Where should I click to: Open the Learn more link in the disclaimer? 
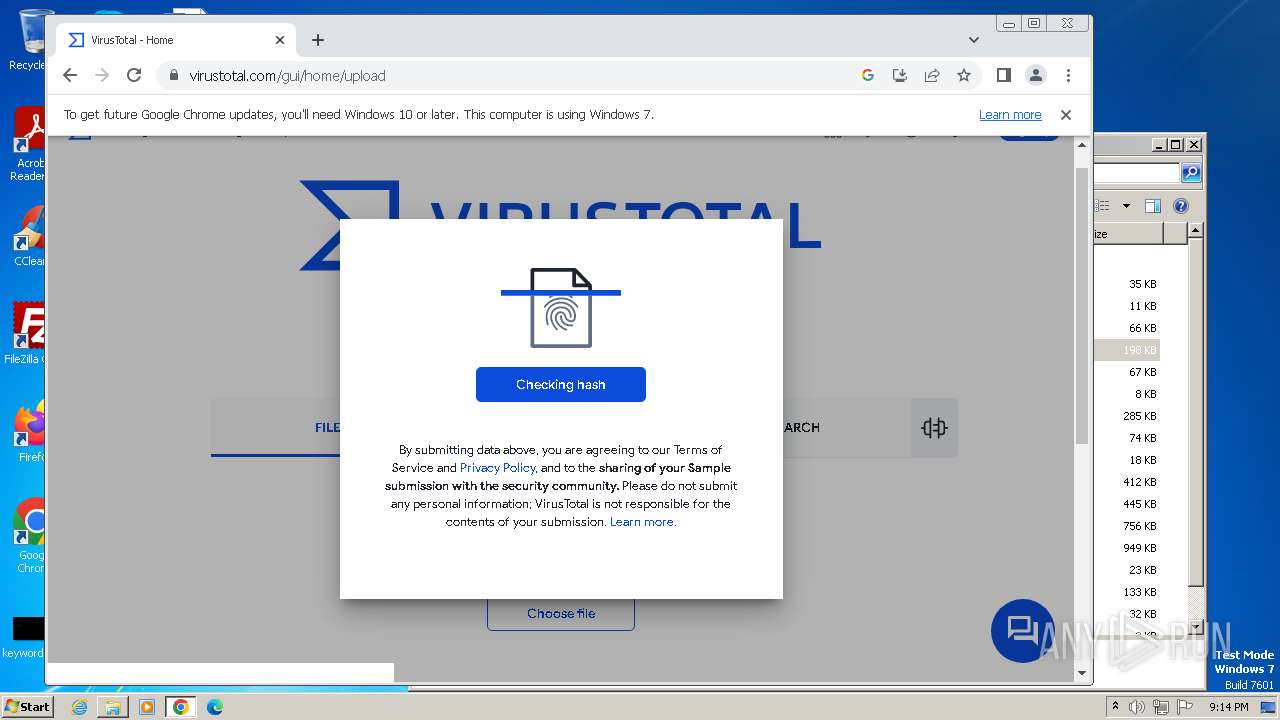(643, 522)
